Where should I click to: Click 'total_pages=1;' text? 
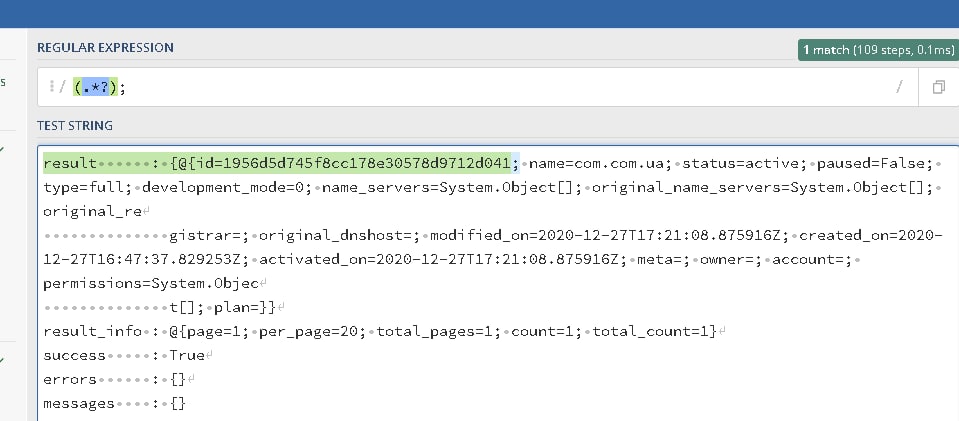[x=439, y=332]
